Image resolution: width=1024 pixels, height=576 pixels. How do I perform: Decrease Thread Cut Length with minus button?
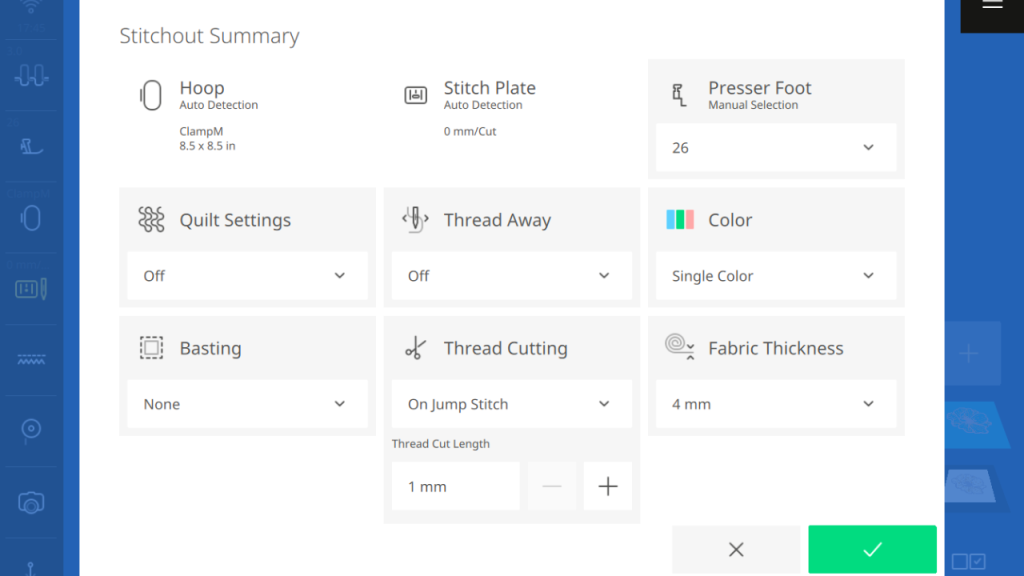coord(552,487)
